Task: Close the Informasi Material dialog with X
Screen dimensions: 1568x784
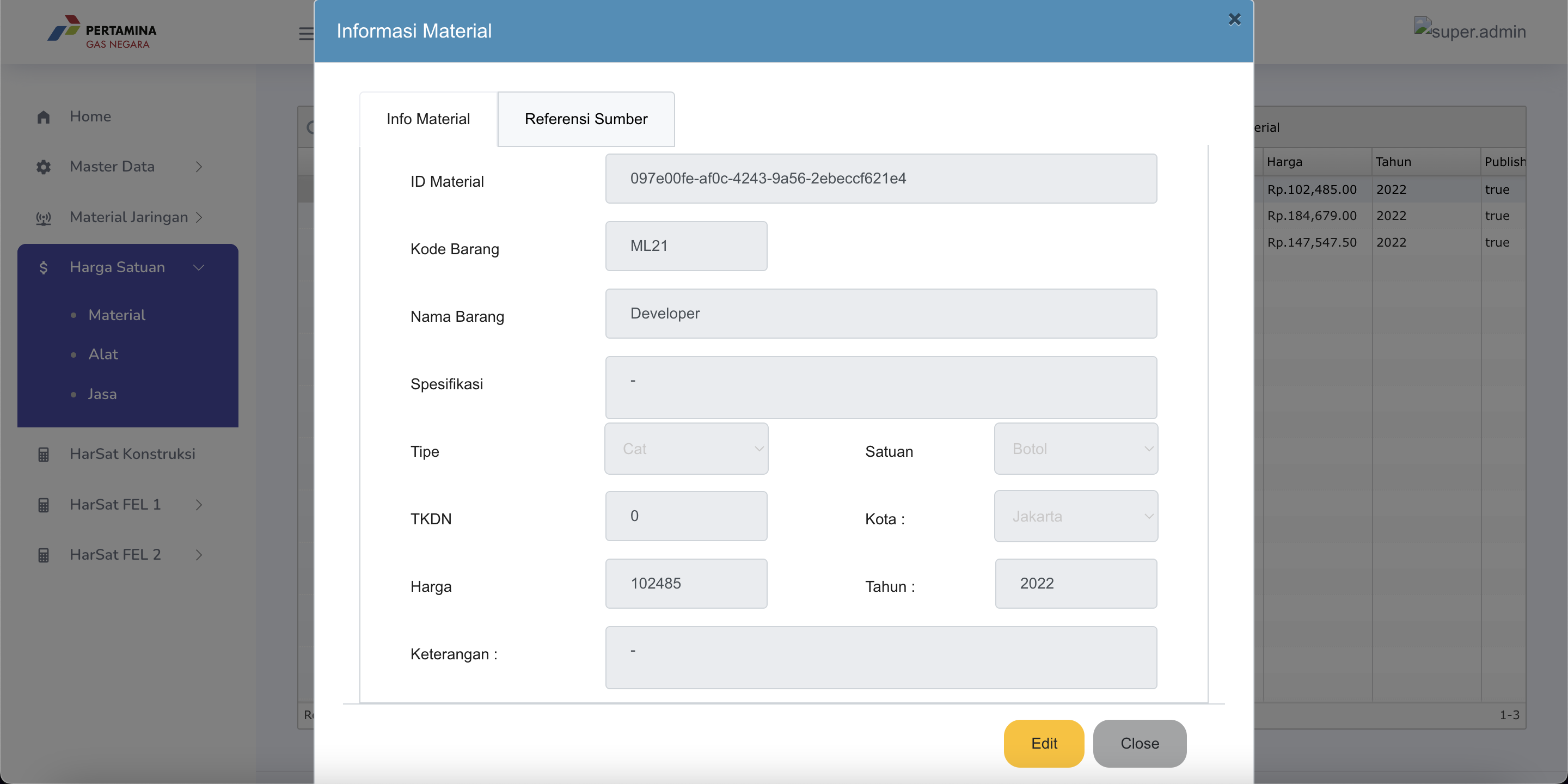Action: (x=1234, y=20)
